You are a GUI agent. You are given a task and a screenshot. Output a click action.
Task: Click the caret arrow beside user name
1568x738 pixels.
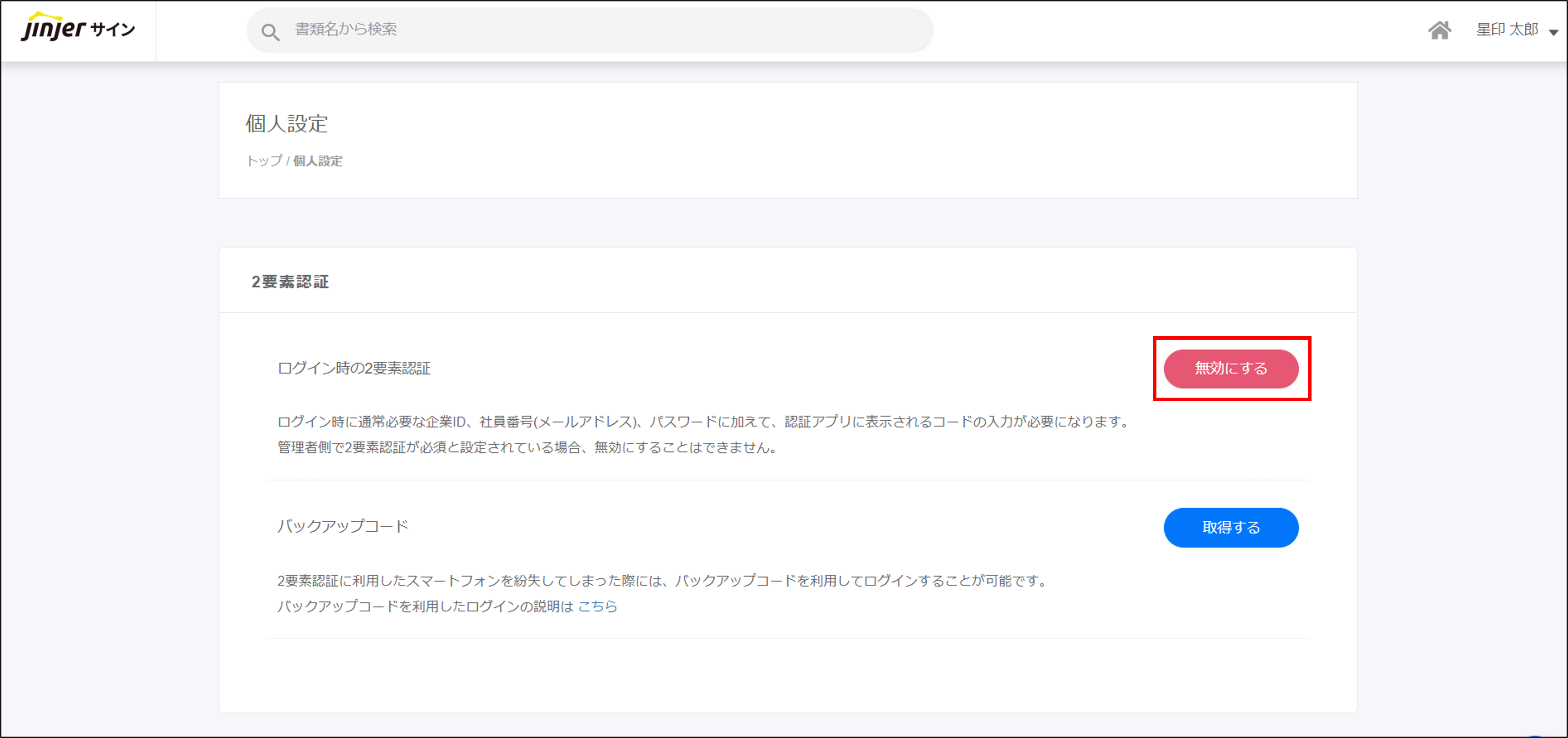1553,32
